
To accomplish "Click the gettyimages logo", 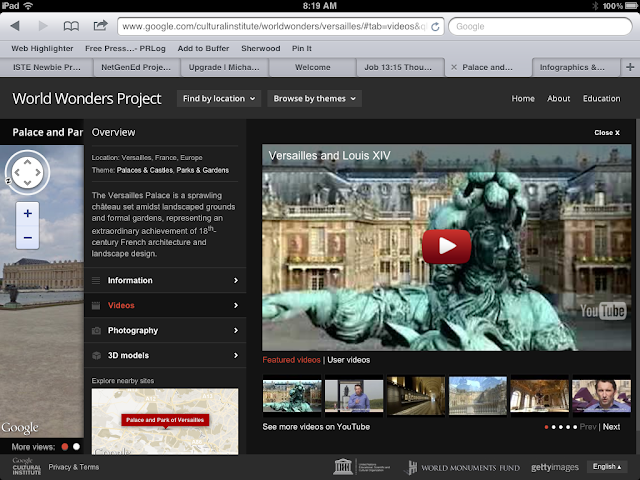I will click(x=555, y=467).
